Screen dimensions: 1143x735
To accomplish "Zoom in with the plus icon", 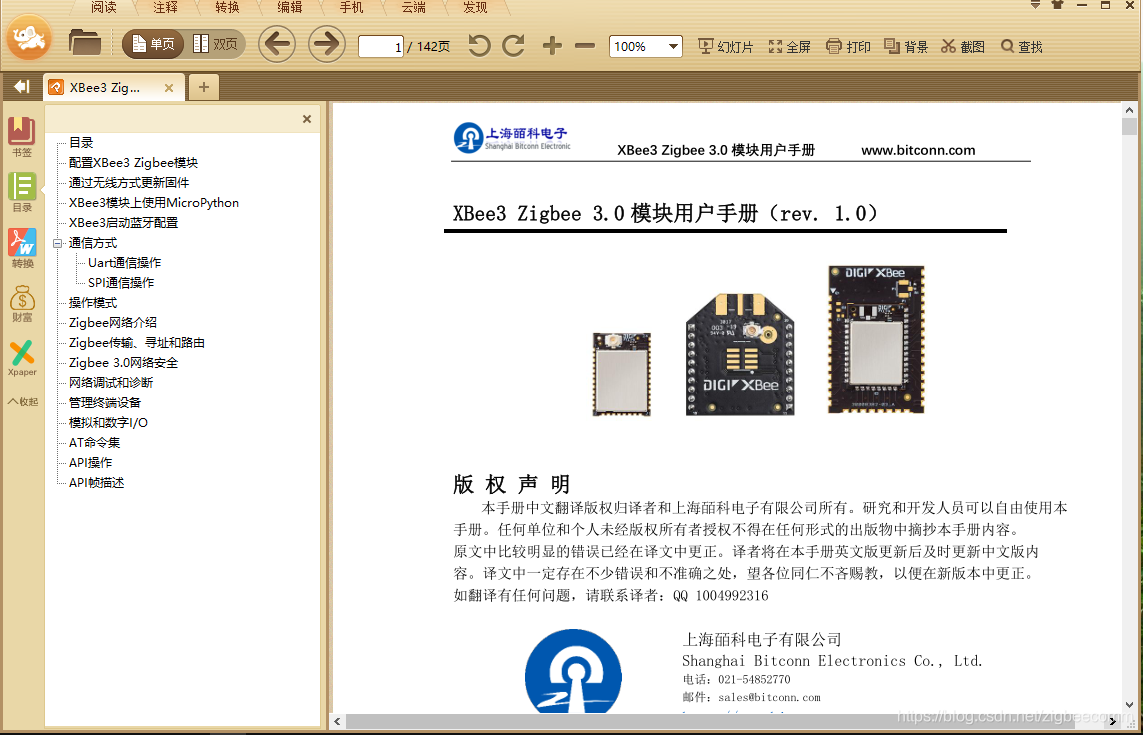I will pyautogui.click(x=553, y=46).
